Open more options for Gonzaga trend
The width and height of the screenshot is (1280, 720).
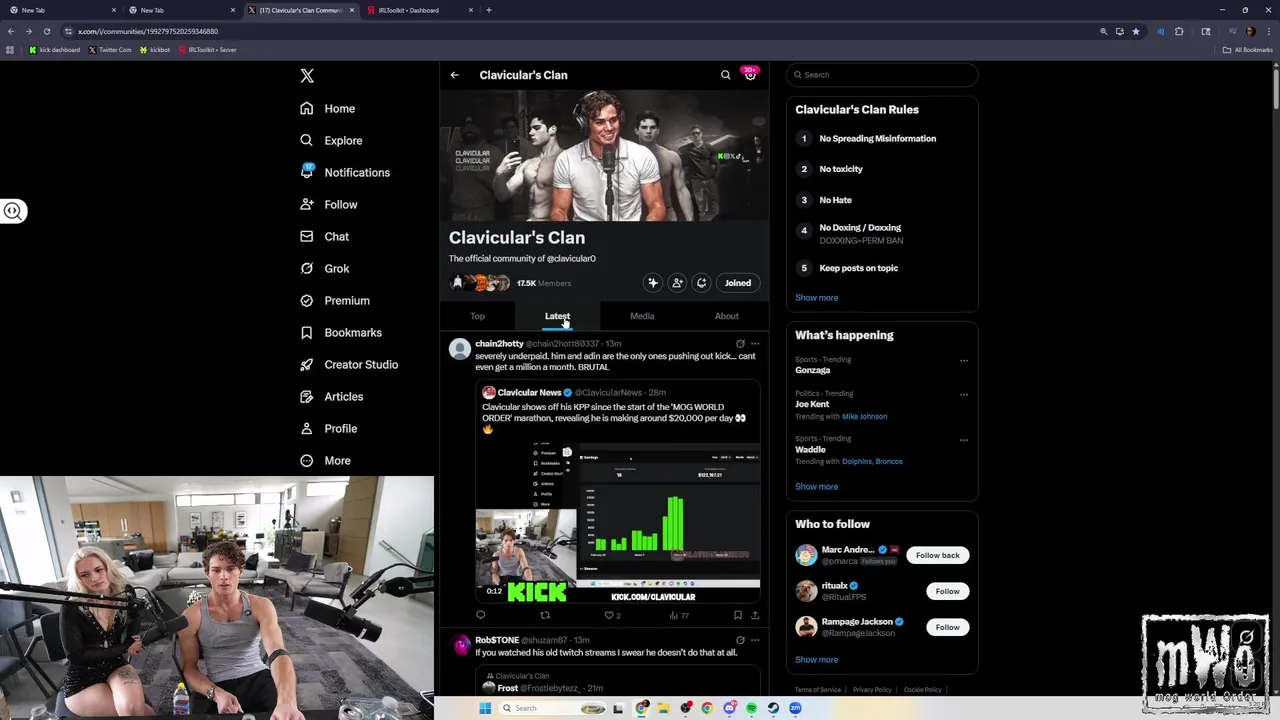(964, 360)
